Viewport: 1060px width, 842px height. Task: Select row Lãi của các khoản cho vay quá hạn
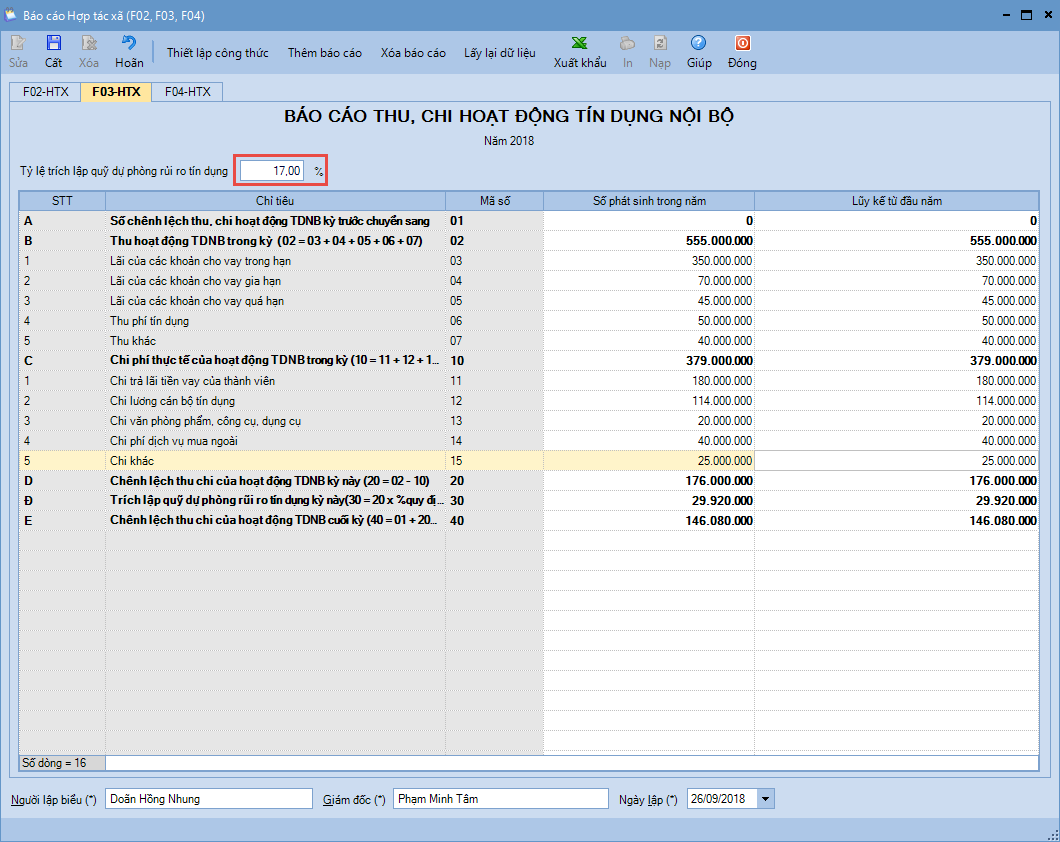(529, 301)
